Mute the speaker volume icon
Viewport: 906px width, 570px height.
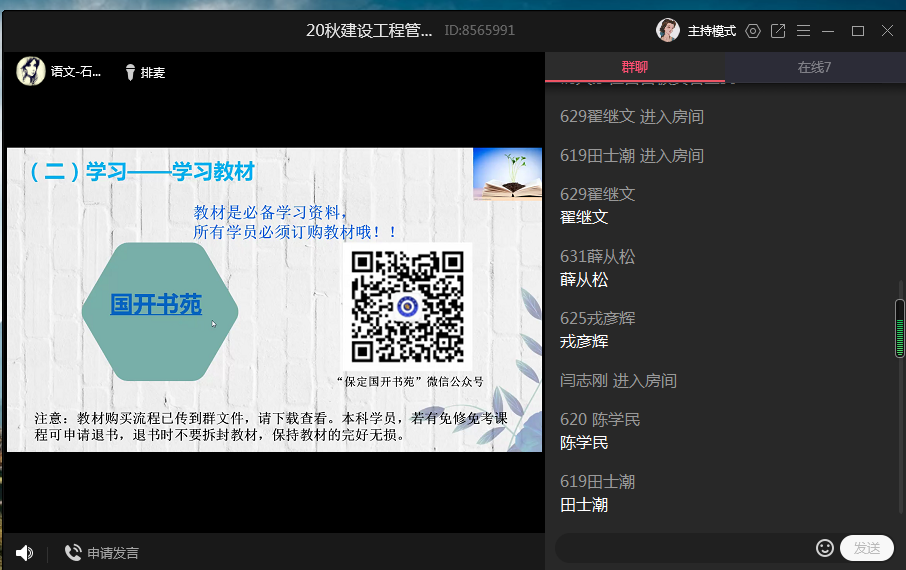[x=24, y=553]
